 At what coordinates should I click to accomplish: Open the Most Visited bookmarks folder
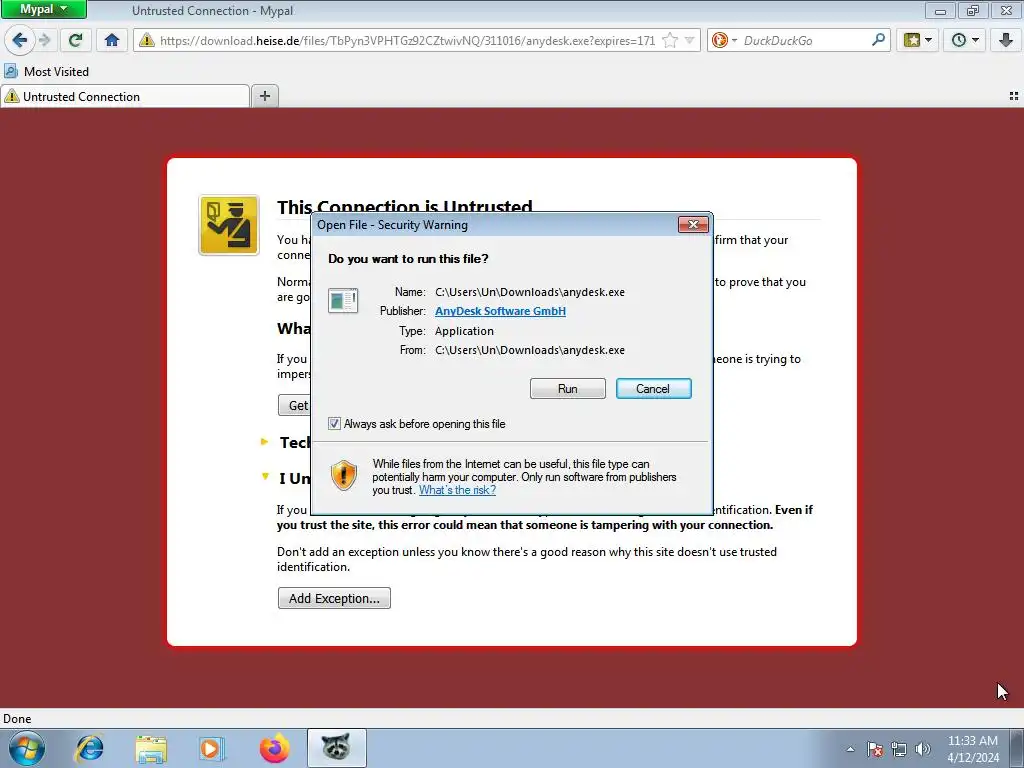pos(46,71)
